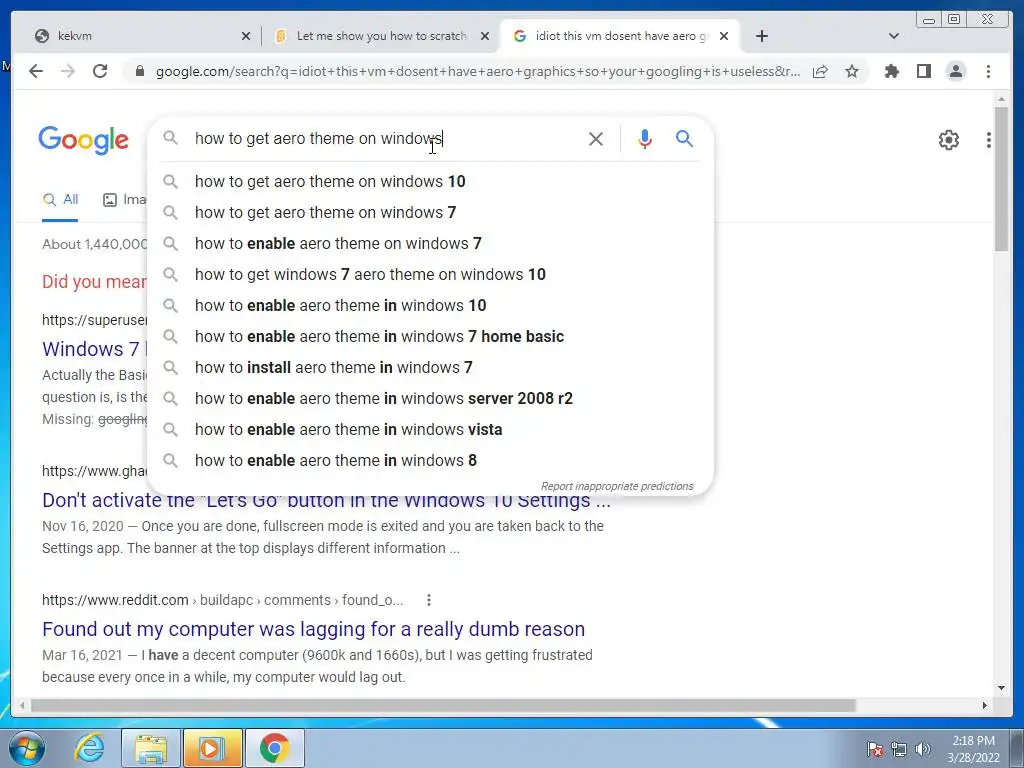The height and width of the screenshot is (768, 1024).
Task: Click the lock icon in address bar
Action: click(139, 71)
